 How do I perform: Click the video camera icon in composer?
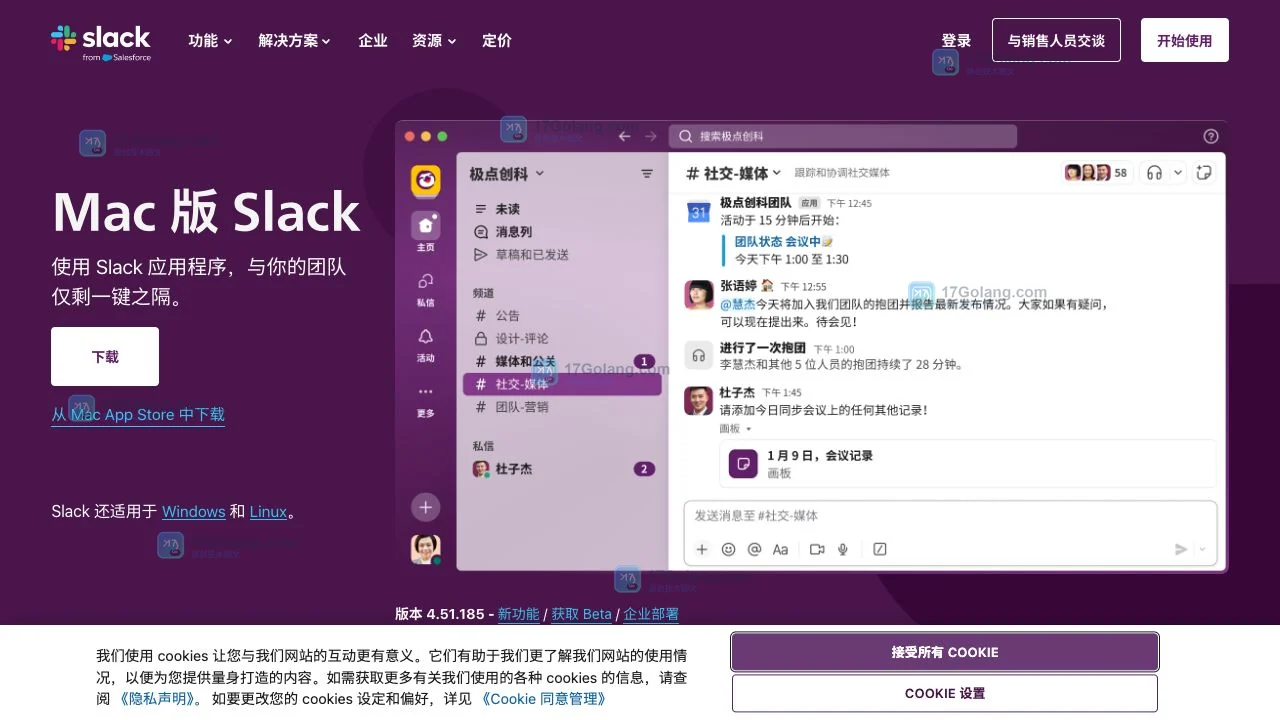[817, 549]
